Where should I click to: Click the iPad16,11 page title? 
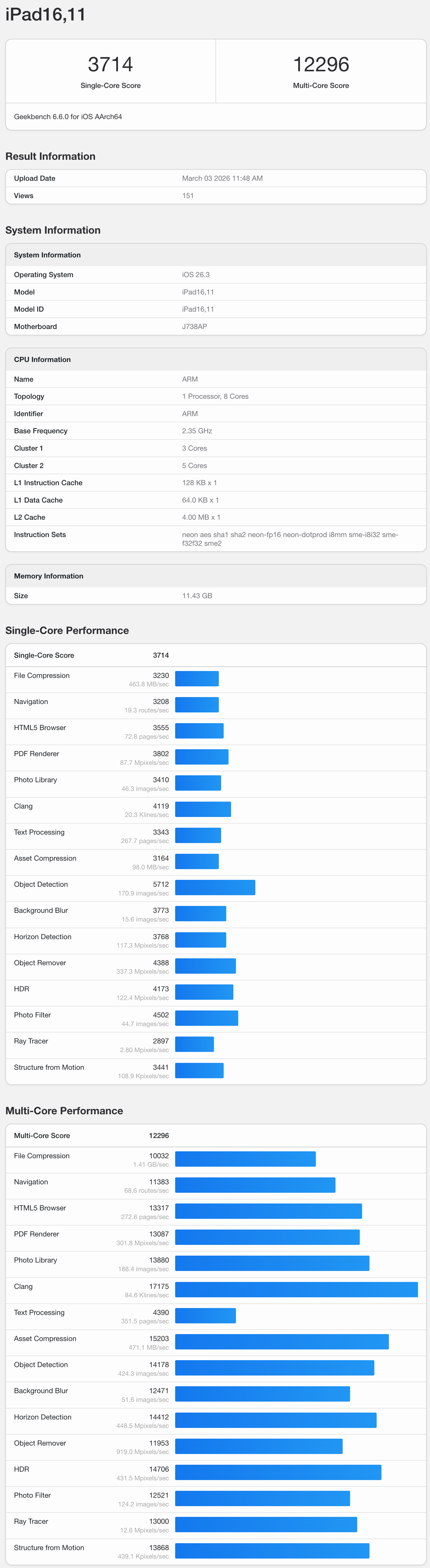click(x=46, y=15)
